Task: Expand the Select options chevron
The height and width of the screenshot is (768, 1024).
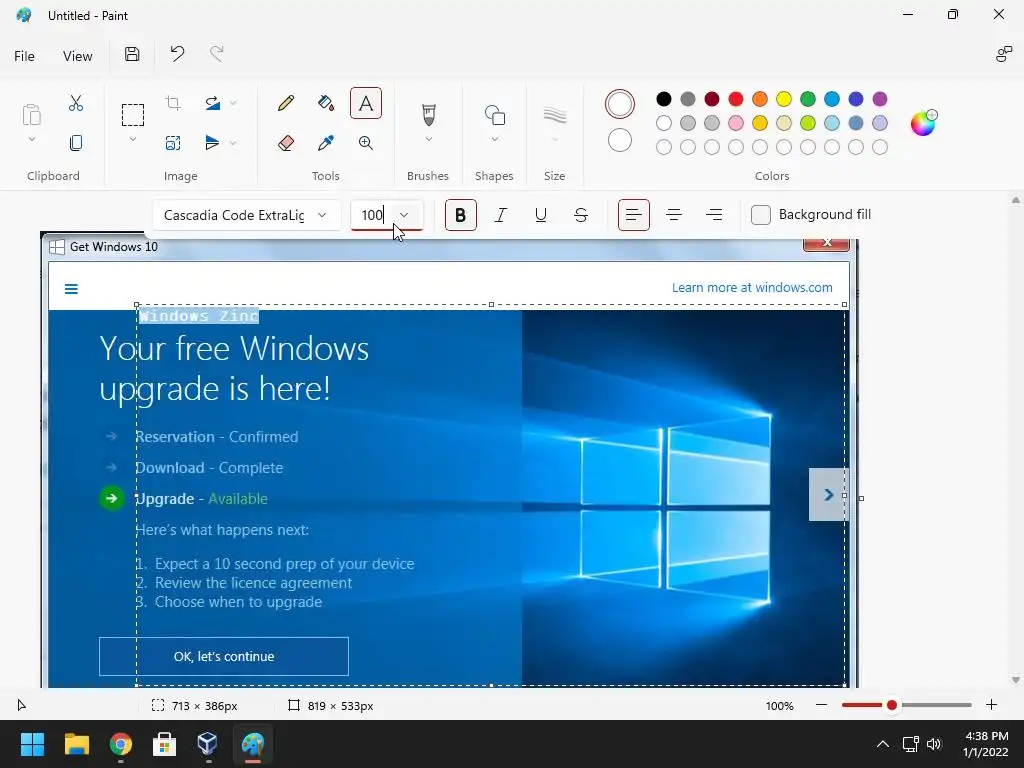Action: point(133,139)
